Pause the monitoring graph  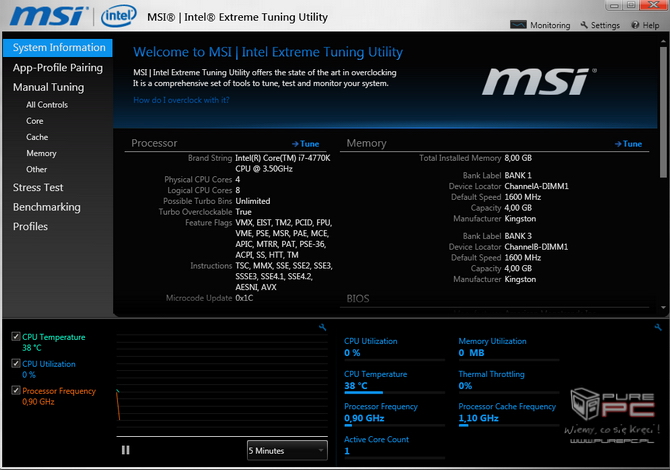[126, 450]
